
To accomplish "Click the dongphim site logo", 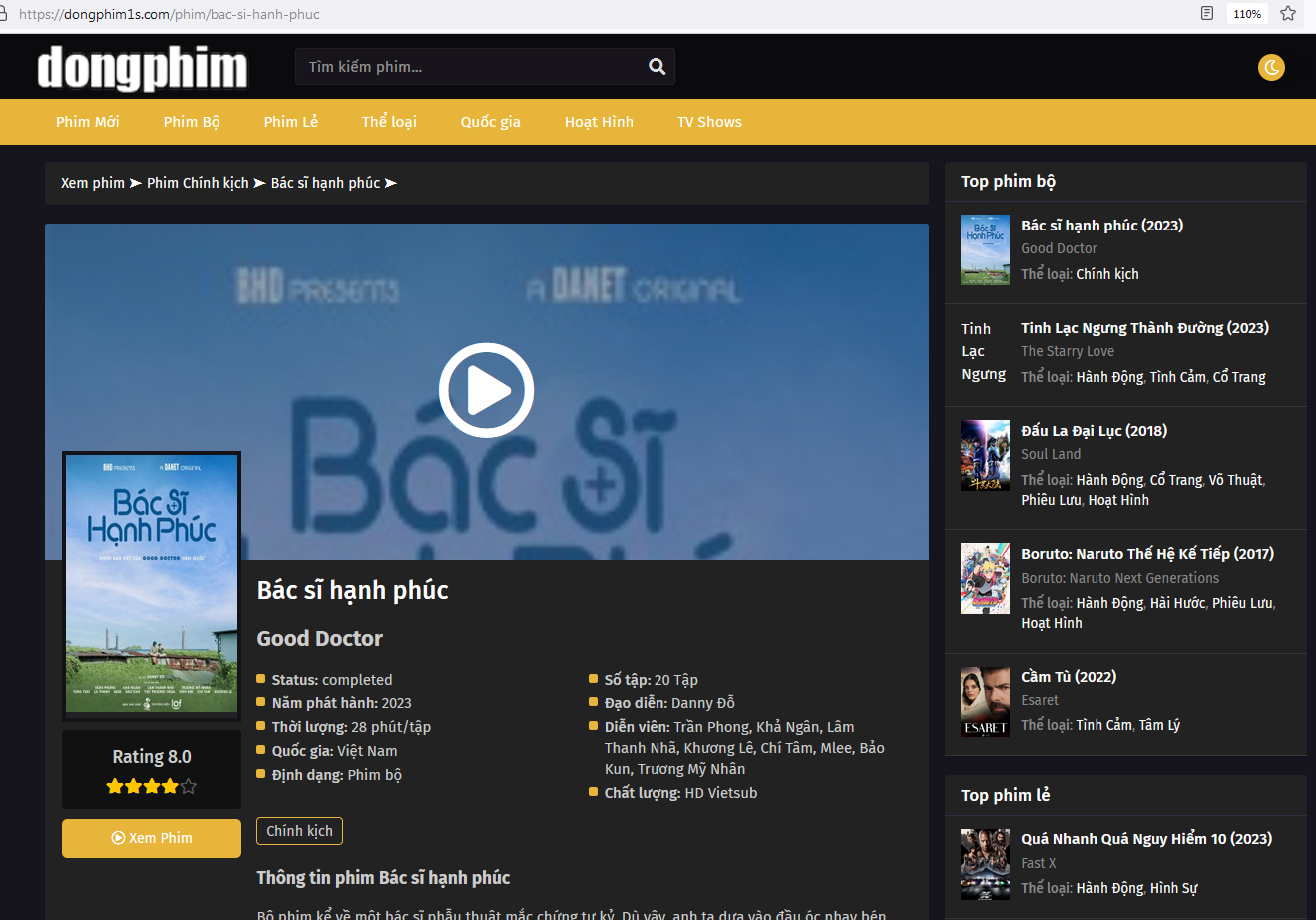I will pos(143,68).
